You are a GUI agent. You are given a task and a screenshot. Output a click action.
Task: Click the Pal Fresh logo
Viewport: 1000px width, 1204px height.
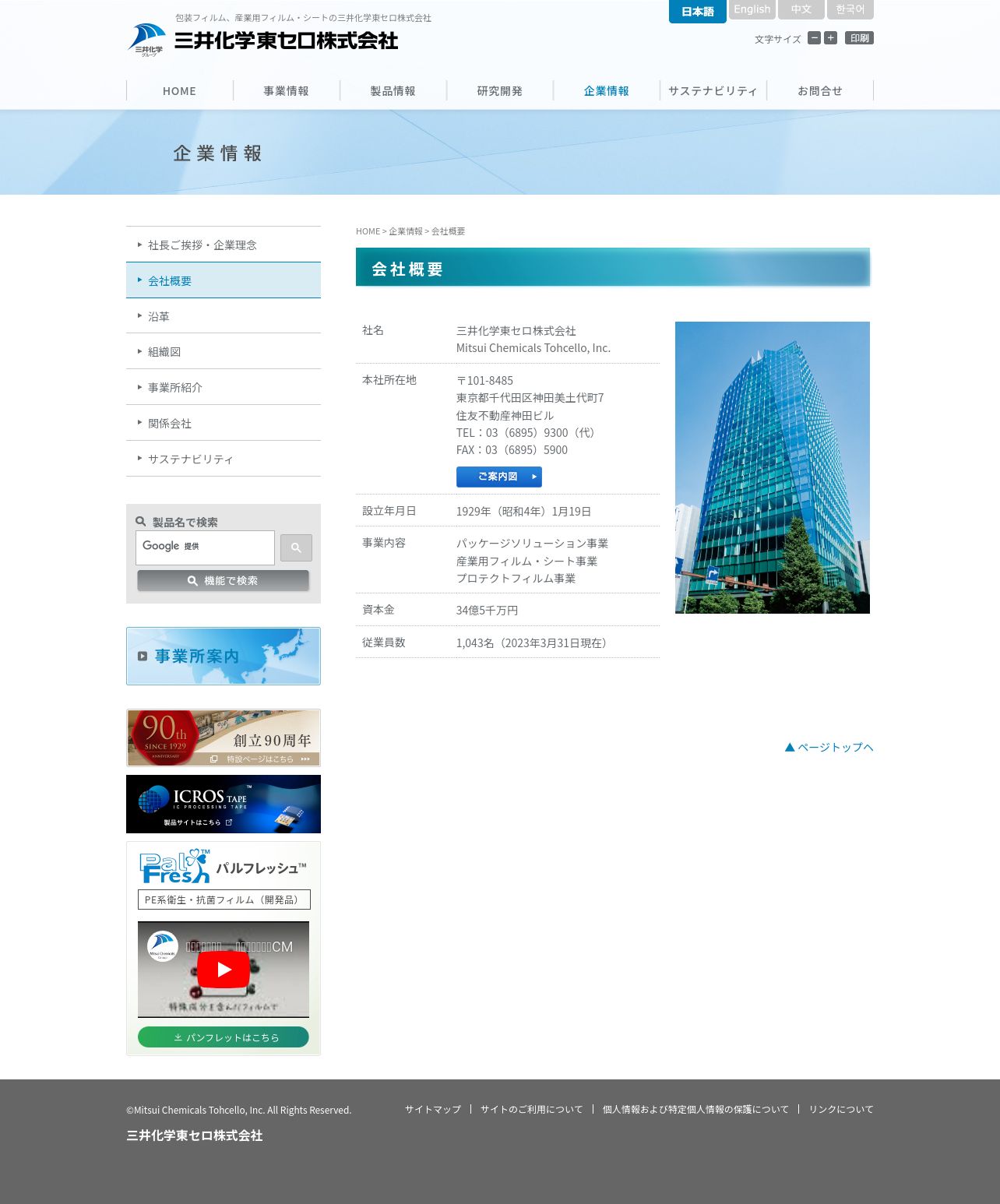pyautogui.click(x=175, y=866)
